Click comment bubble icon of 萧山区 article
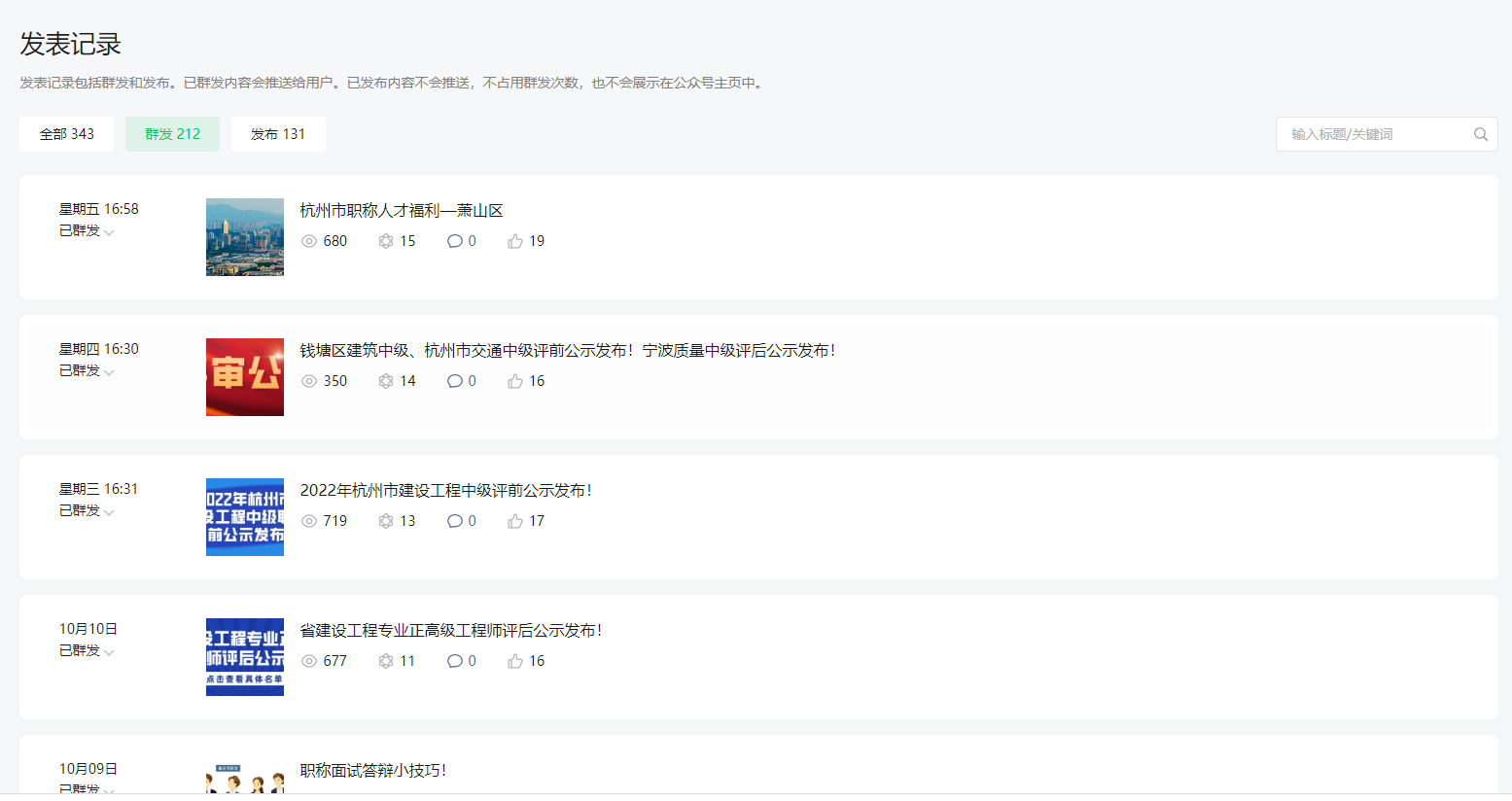 (x=454, y=241)
